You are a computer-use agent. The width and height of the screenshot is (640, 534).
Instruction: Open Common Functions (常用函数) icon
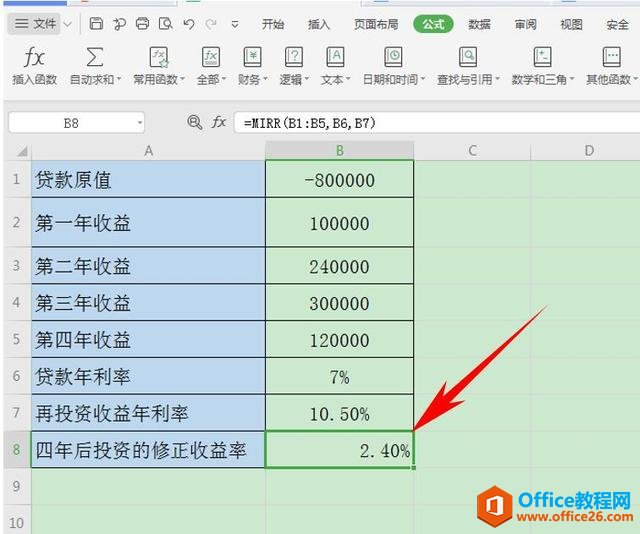[159, 57]
